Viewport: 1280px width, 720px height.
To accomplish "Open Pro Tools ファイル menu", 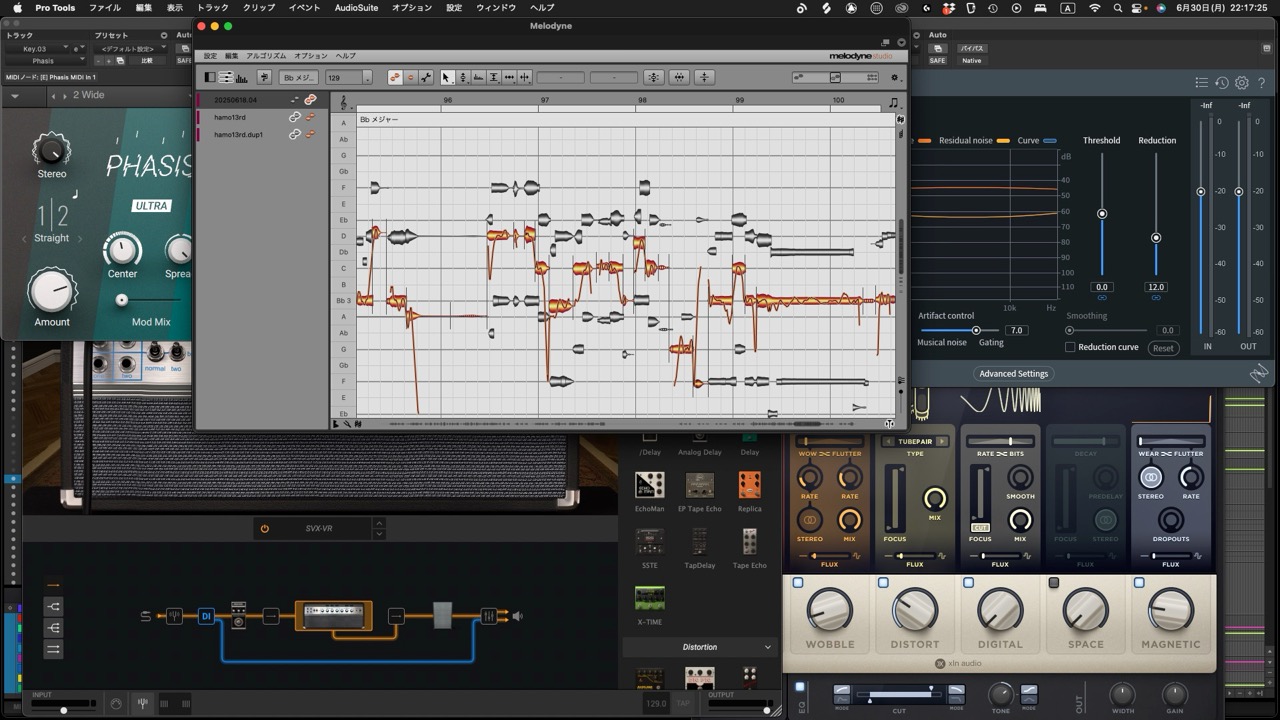I will click(105, 8).
